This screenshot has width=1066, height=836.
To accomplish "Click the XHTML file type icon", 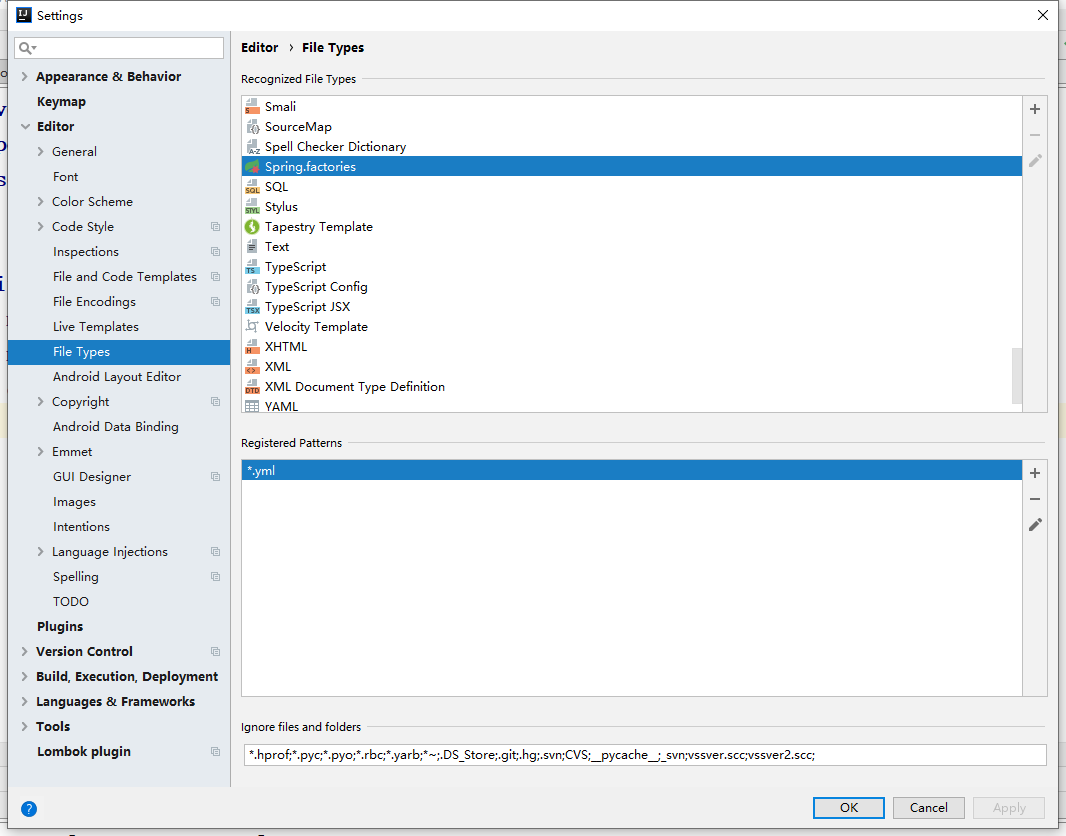I will 252,347.
